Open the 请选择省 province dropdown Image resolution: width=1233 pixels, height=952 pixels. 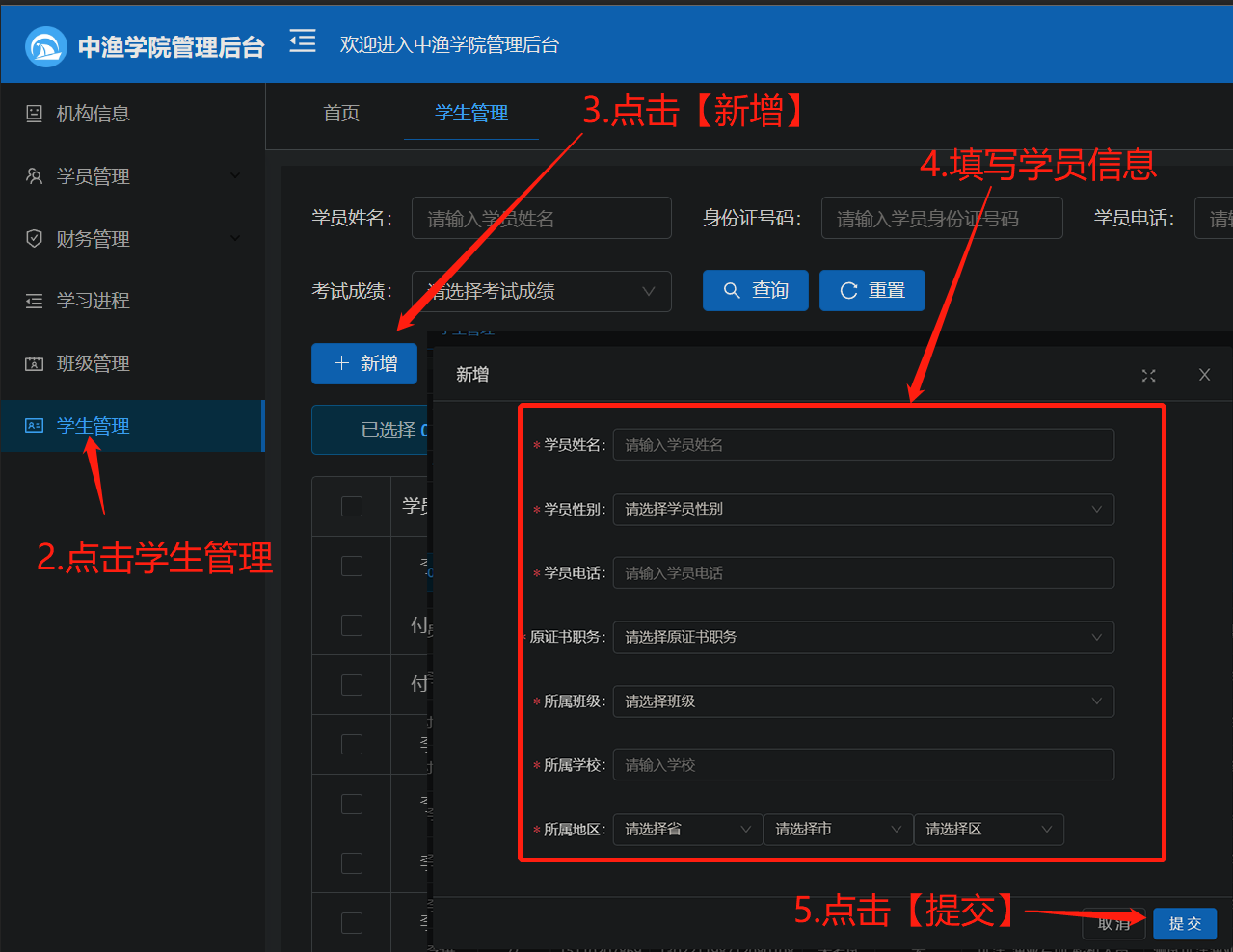[x=688, y=829]
